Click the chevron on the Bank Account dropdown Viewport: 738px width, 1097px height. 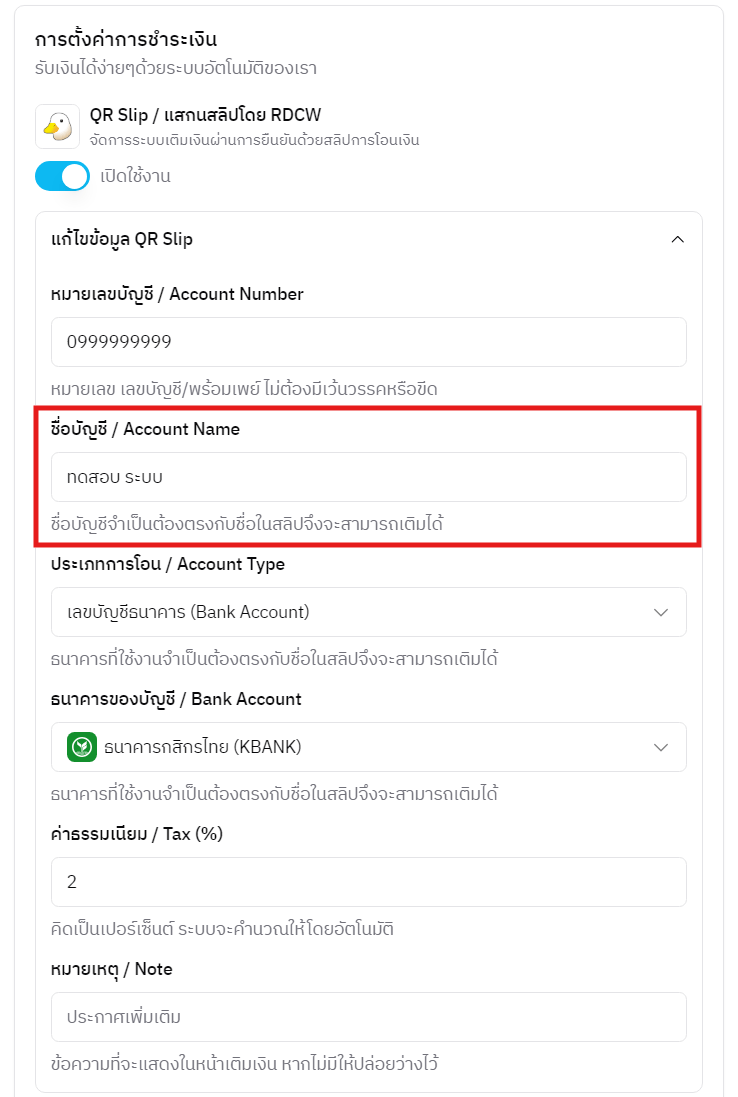point(661,747)
